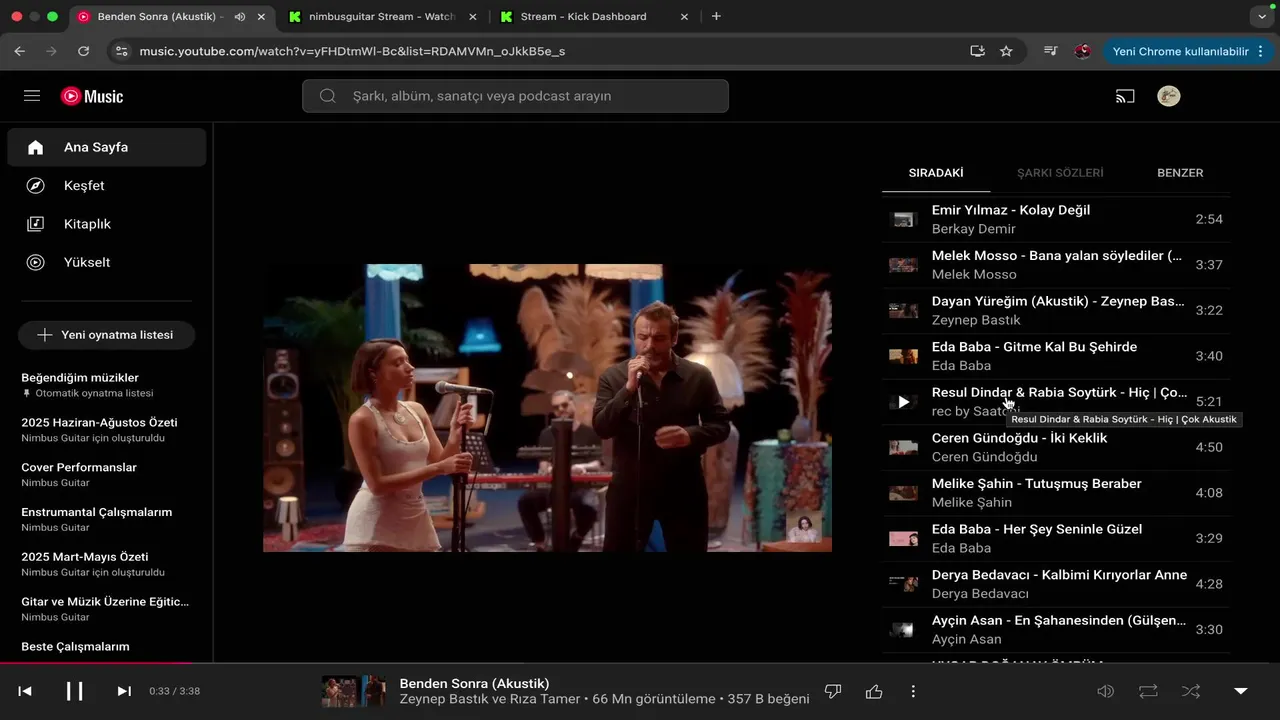Open 2025 Haziran-Ağustos Özeti playlist
Viewport: 1280px width, 720px height.
coord(106,430)
